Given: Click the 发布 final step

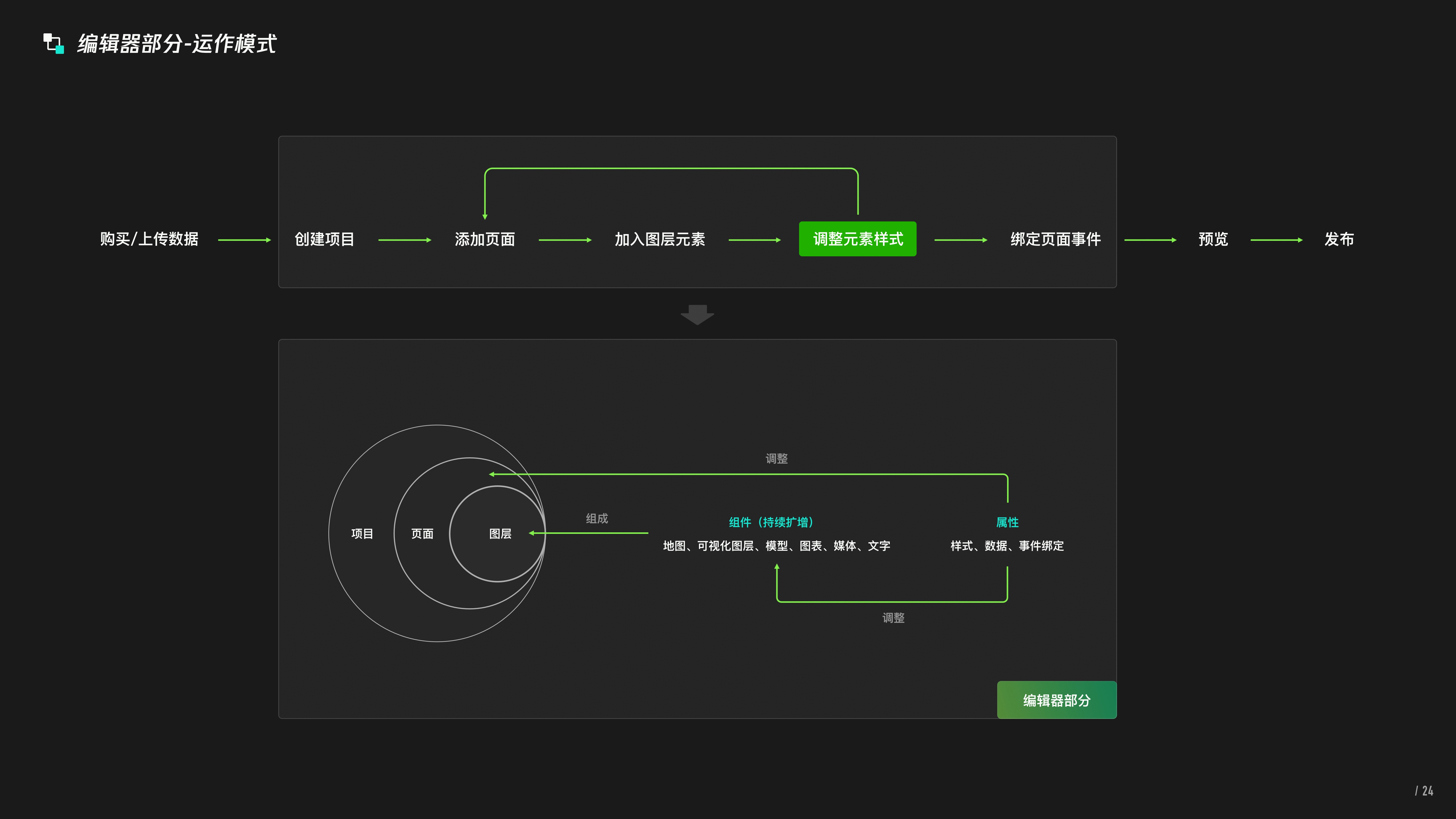Looking at the screenshot, I should click(1339, 239).
